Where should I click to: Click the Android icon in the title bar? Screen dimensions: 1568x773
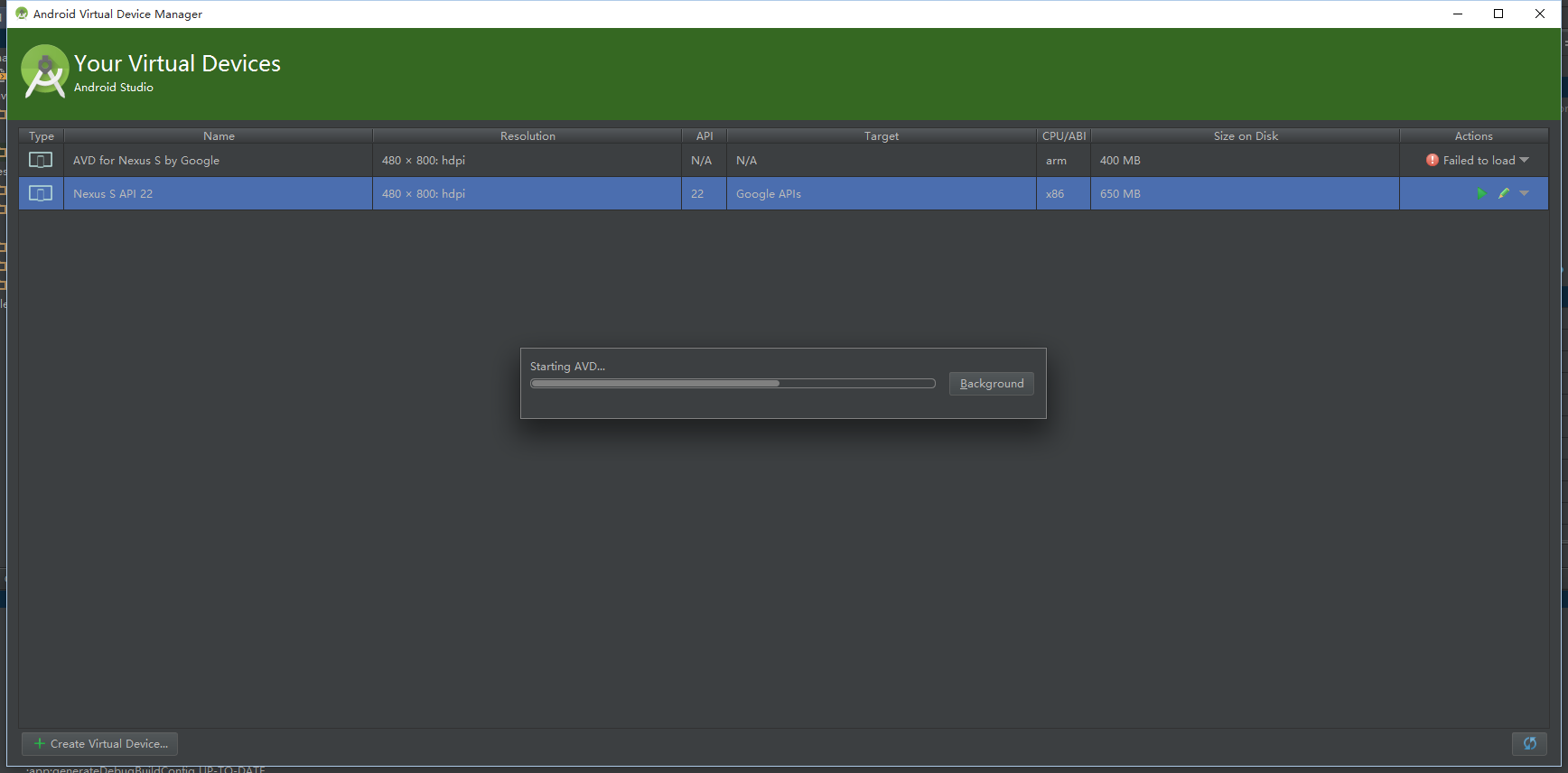pyautogui.click(x=22, y=14)
